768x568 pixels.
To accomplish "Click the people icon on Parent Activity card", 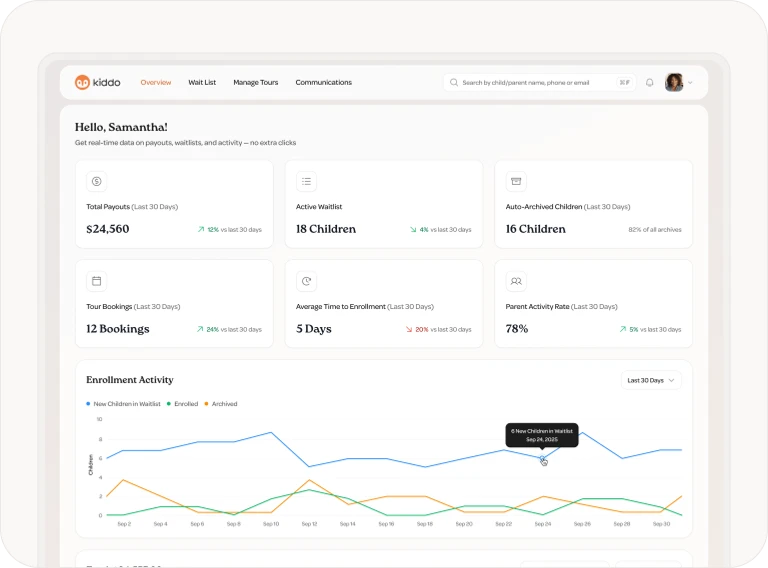I will [x=516, y=281].
